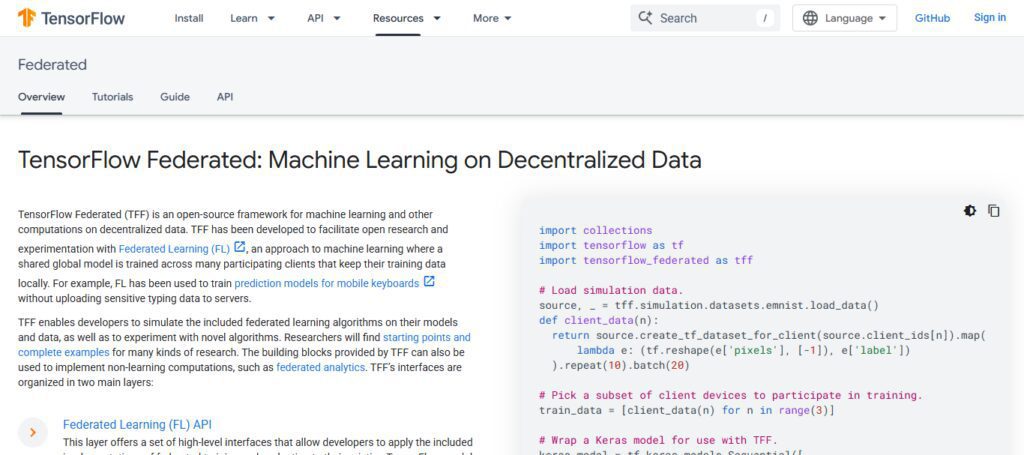
Task: Open the More dropdown menu
Action: pyautogui.click(x=492, y=18)
